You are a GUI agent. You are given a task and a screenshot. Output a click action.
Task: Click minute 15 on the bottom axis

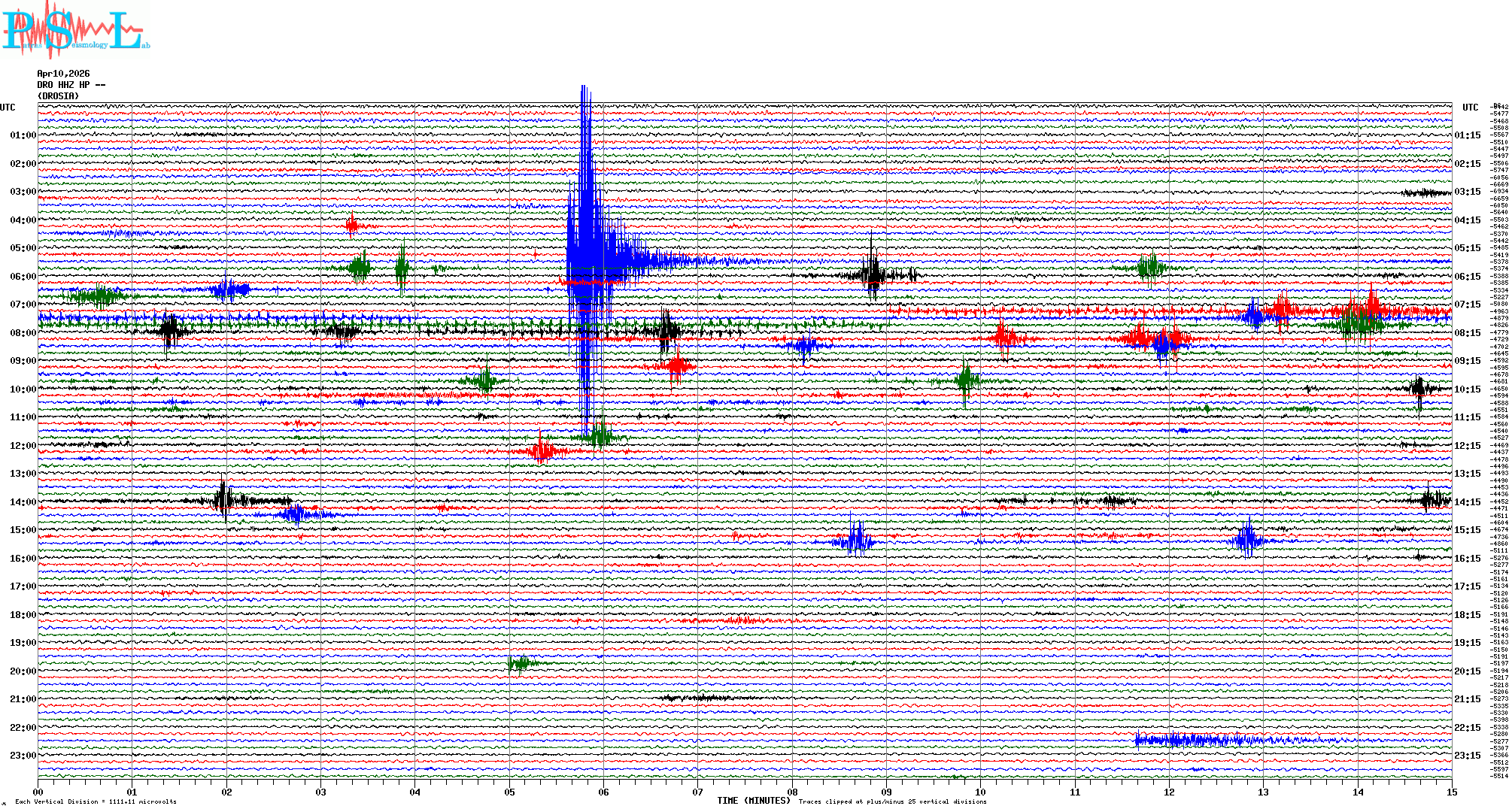pos(1451,792)
